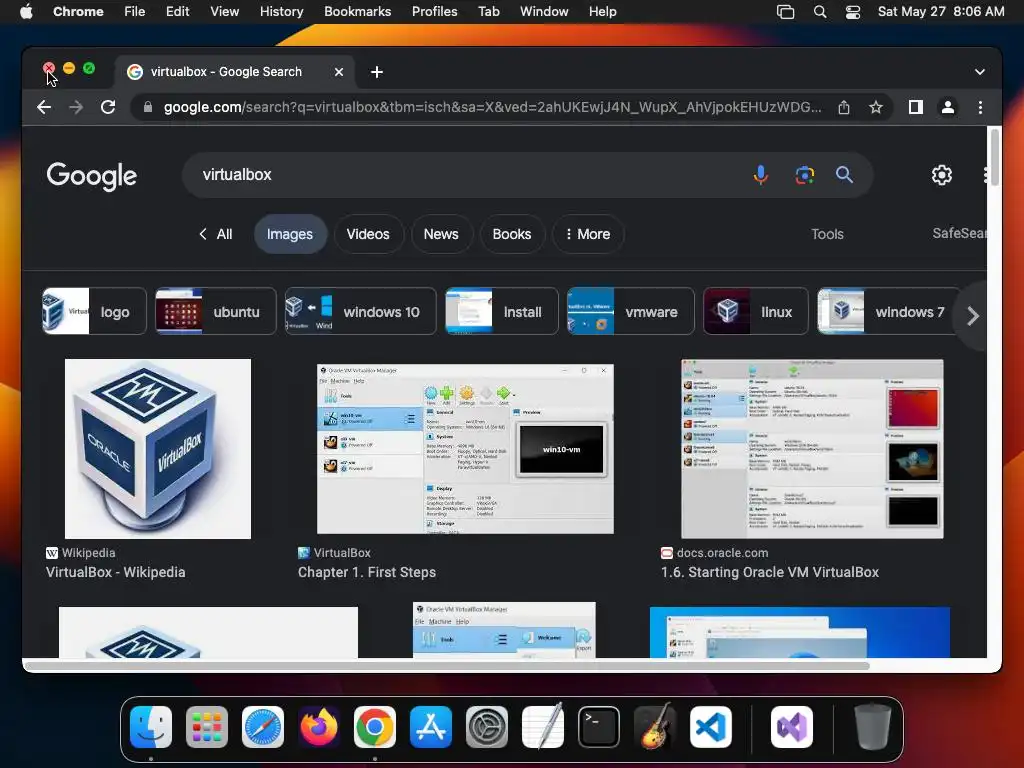
Task: Open the Bookmarks menu
Action: coord(357,11)
